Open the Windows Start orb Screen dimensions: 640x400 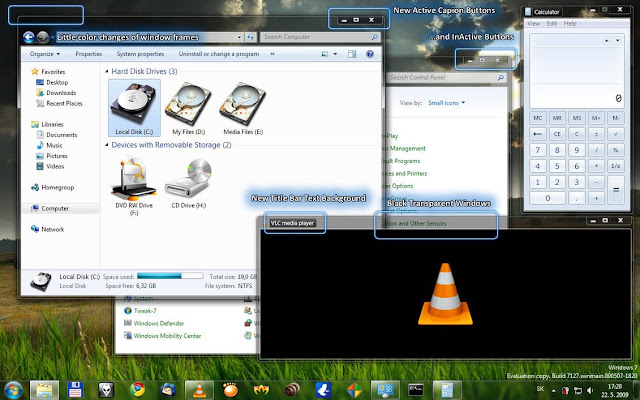13,390
